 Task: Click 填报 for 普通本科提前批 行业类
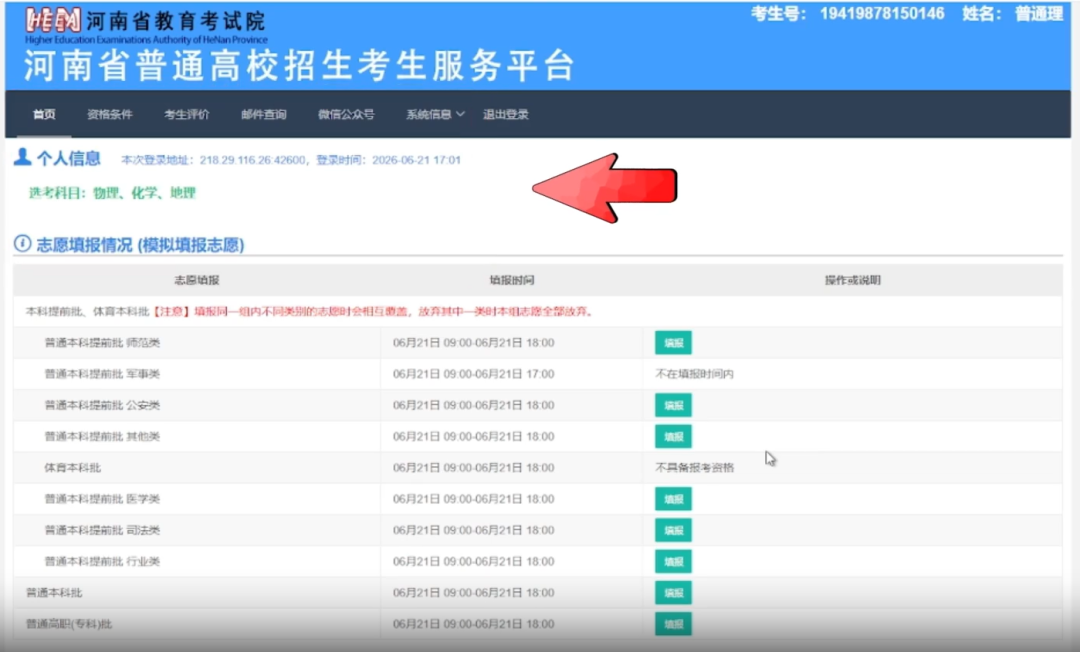pos(673,562)
